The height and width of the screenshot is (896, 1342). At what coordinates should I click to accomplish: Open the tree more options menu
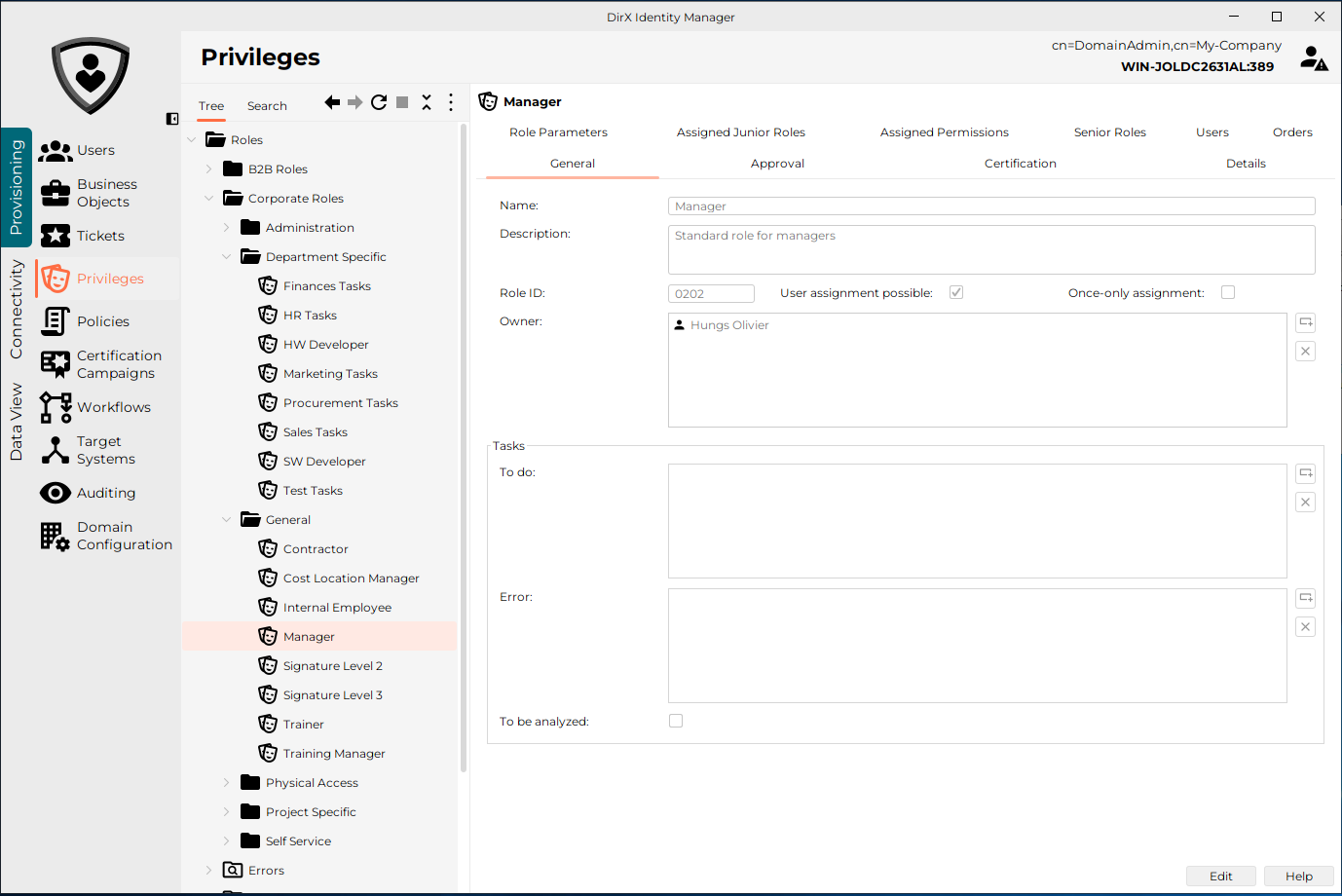click(450, 102)
